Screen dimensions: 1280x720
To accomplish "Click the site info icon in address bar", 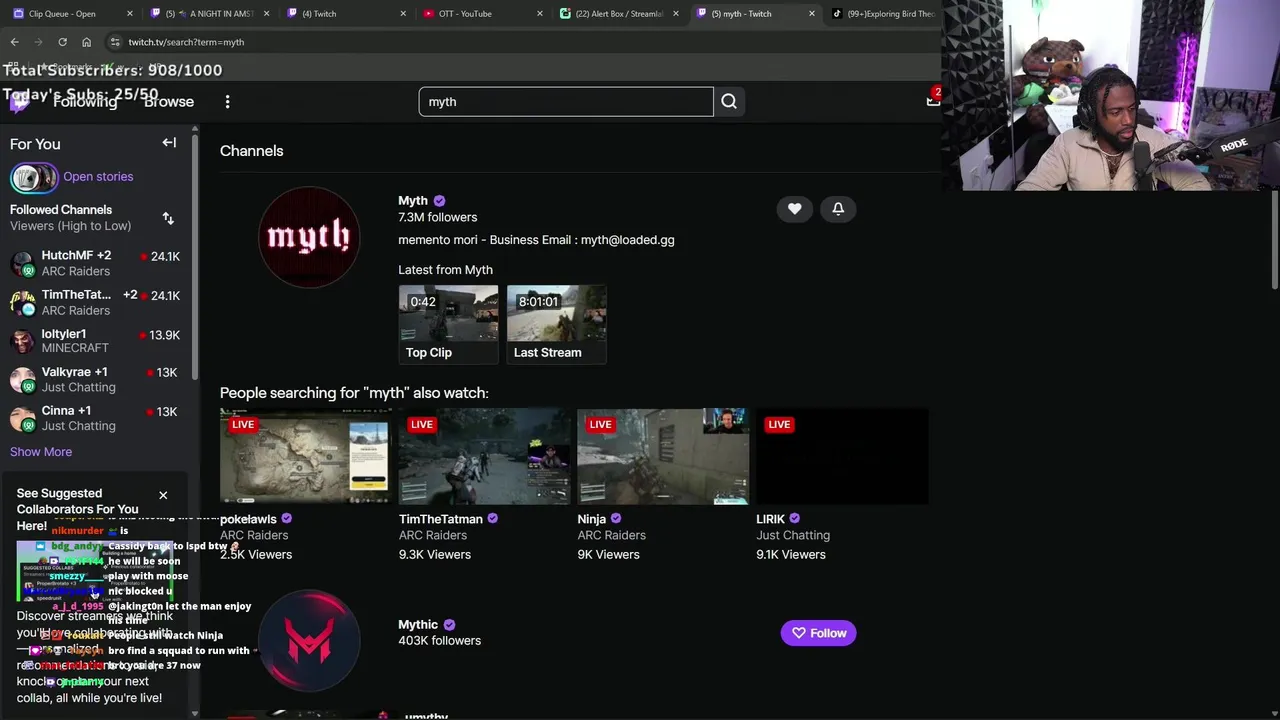I will coord(115,42).
